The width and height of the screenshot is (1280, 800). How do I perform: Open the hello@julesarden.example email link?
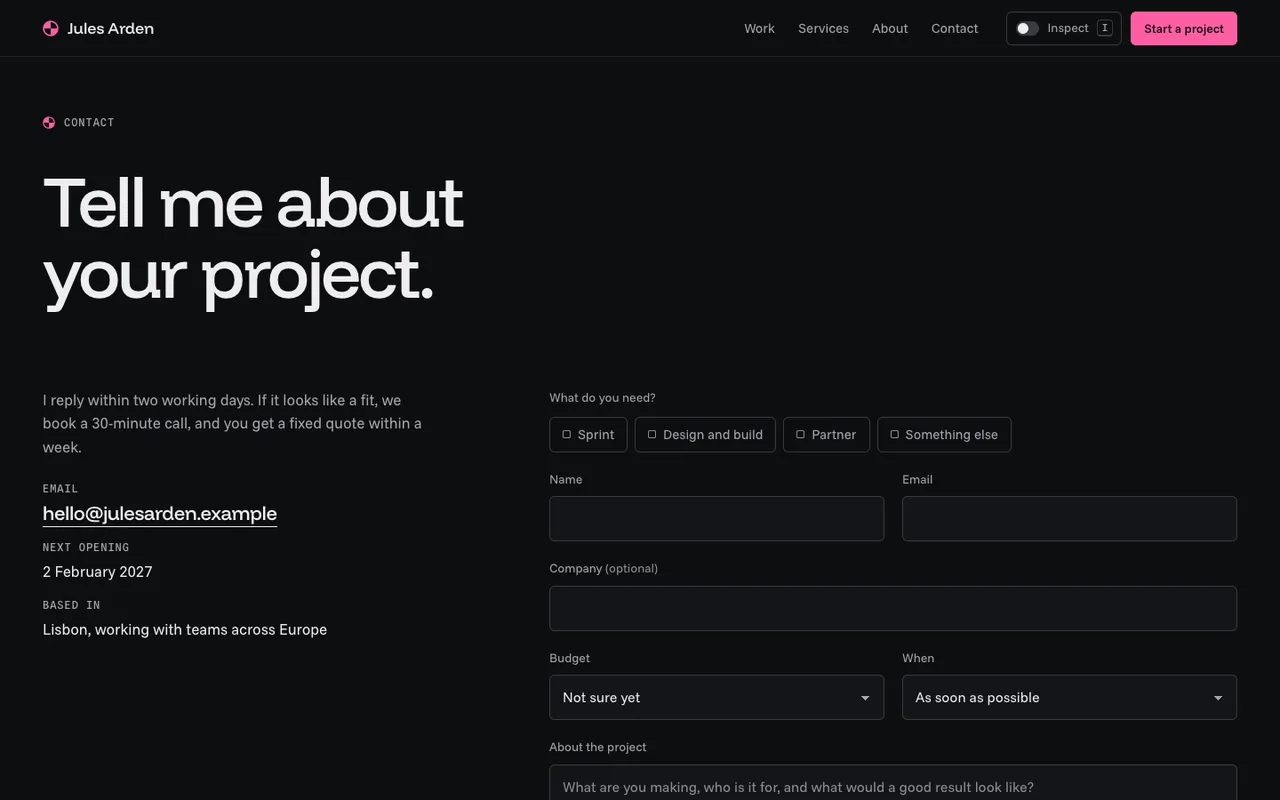tap(160, 514)
